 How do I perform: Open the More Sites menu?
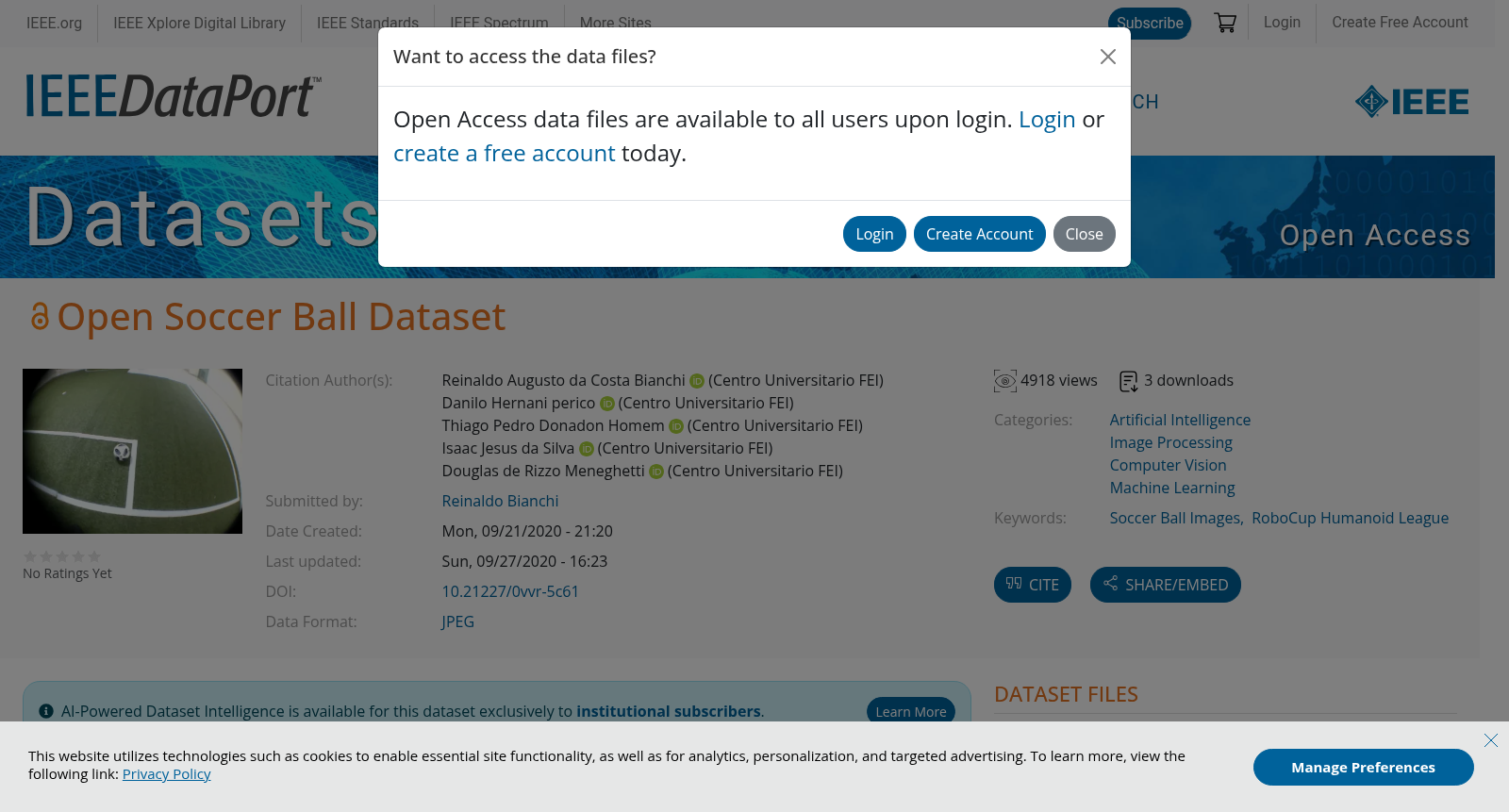(616, 23)
